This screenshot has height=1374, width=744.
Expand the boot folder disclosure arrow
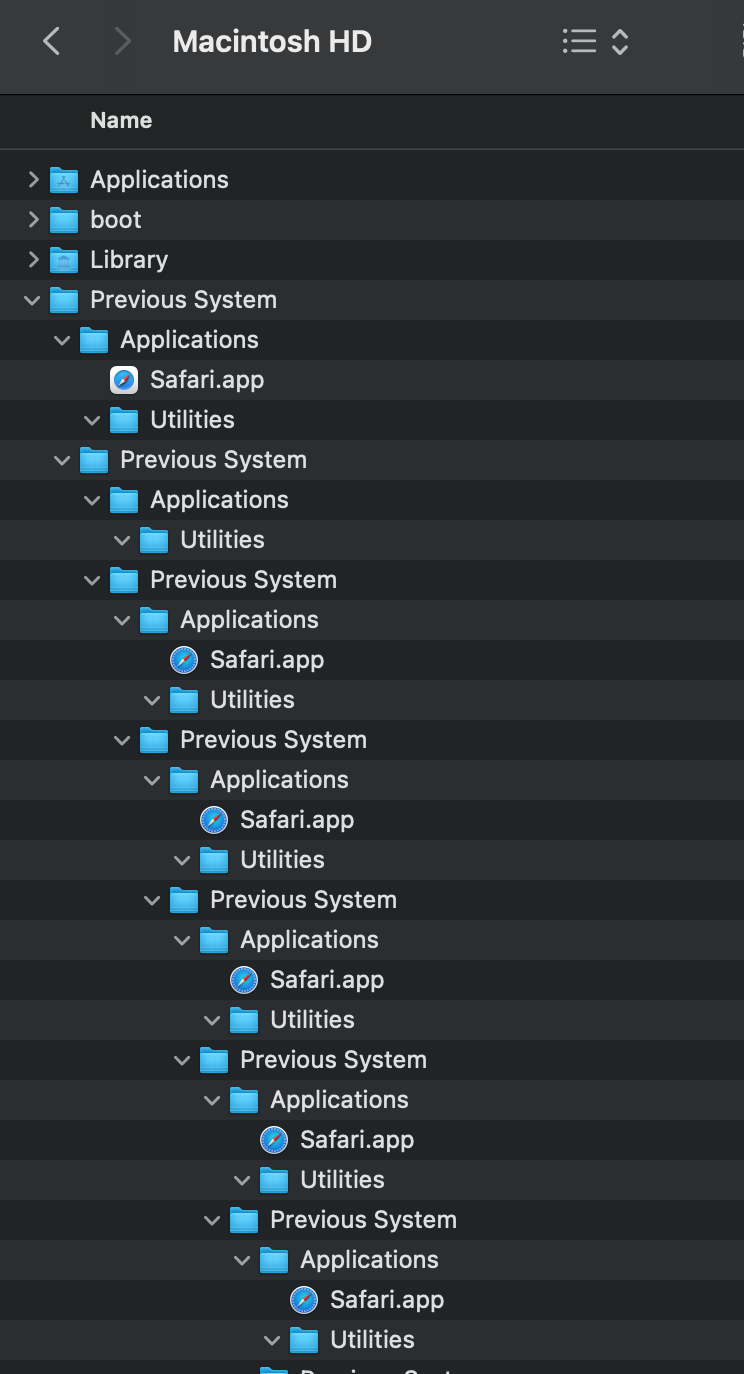coord(33,220)
